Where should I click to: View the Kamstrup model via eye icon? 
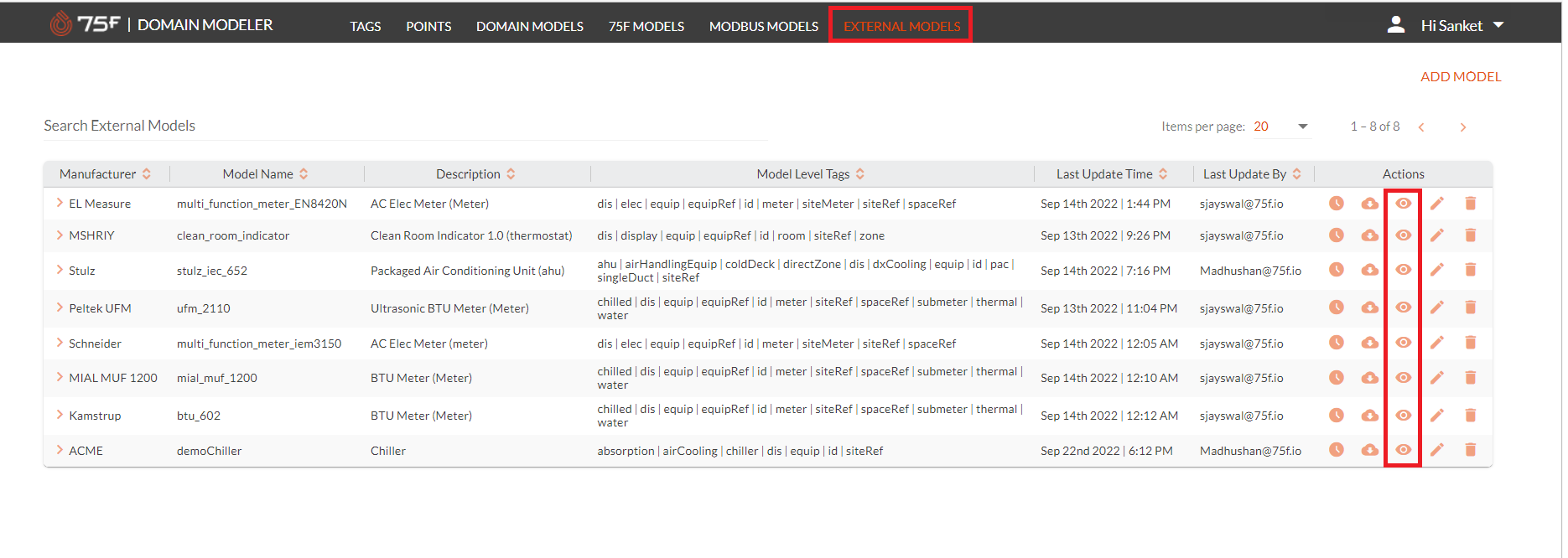1404,416
